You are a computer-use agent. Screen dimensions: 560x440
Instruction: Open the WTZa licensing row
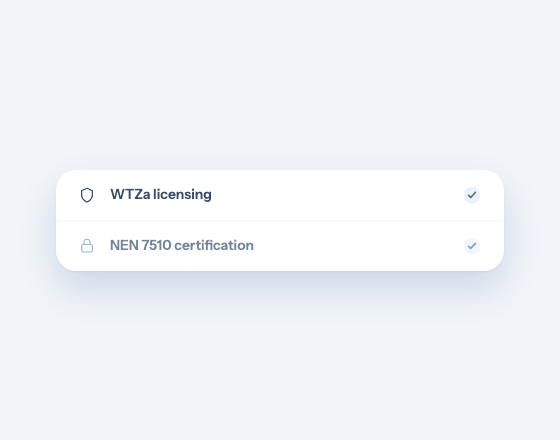click(280, 195)
